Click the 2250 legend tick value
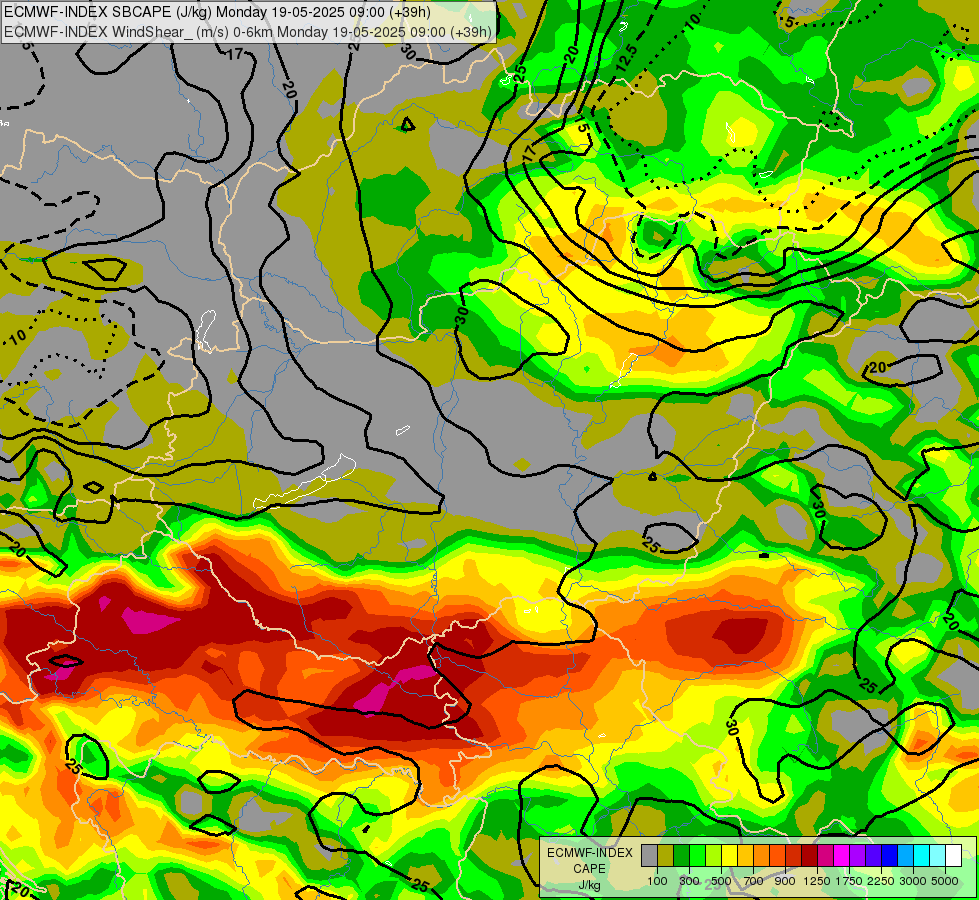This screenshot has height=900, width=979. (x=882, y=881)
